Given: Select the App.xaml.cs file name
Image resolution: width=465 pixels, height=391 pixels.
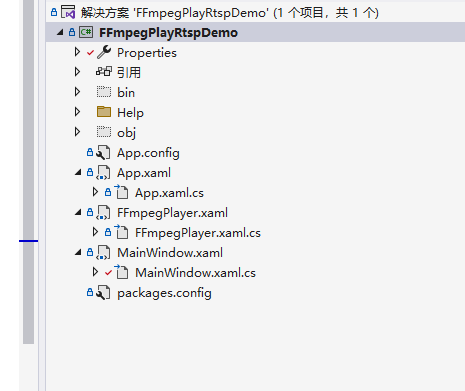Looking at the screenshot, I should [169, 193].
